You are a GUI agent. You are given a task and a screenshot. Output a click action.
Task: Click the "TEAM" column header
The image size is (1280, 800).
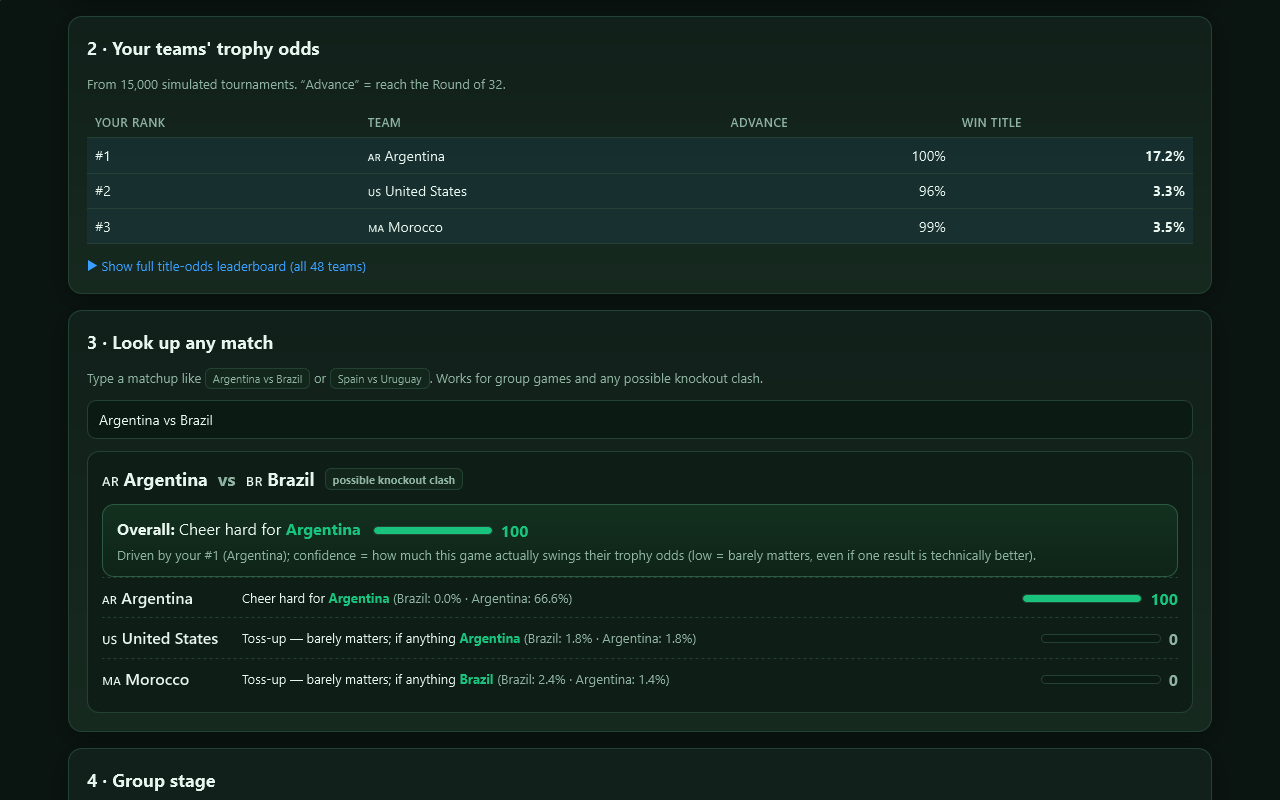[384, 123]
